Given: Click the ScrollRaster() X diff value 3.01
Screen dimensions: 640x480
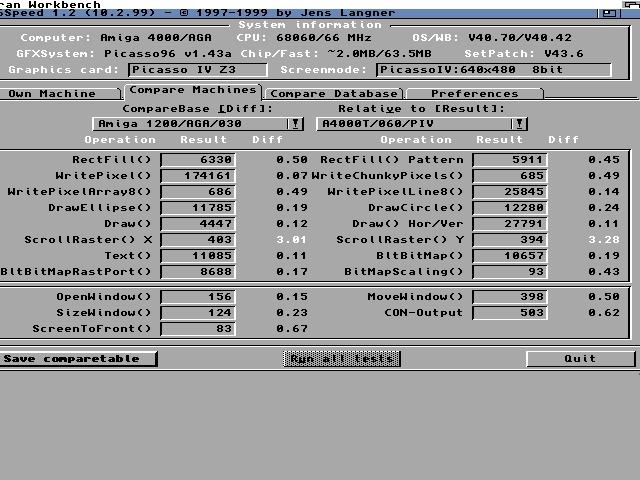Looking at the screenshot, I should click(291, 240).
